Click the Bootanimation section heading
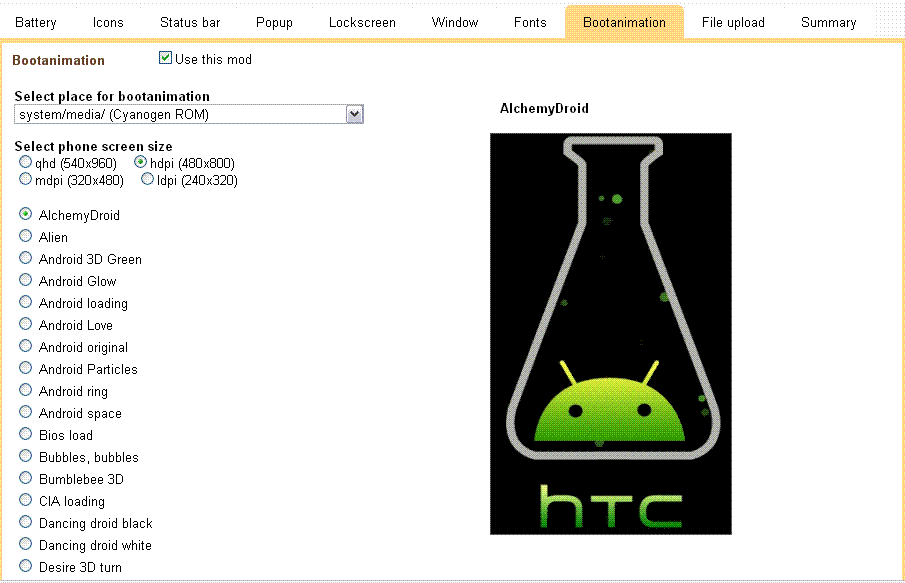 click(x=58, y=60)
